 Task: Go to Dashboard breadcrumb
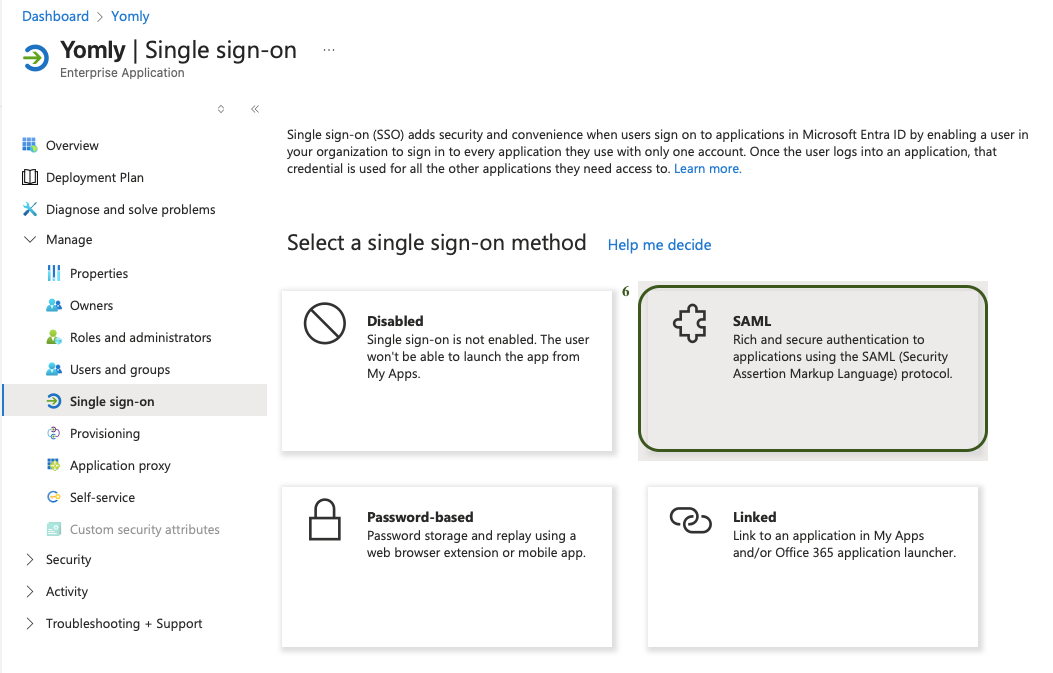[55, 16]
